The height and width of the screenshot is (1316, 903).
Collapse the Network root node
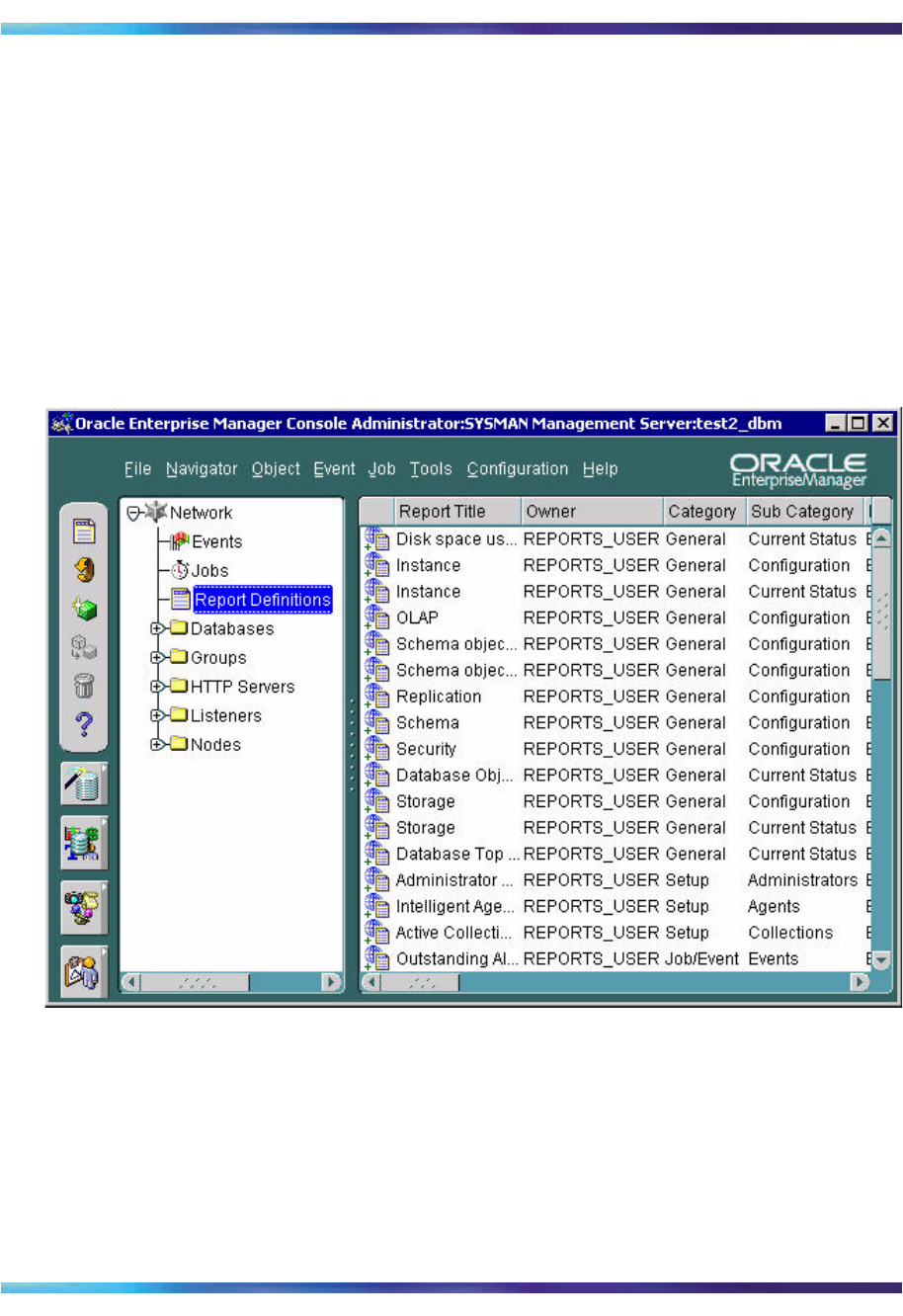tap(133, 514)
